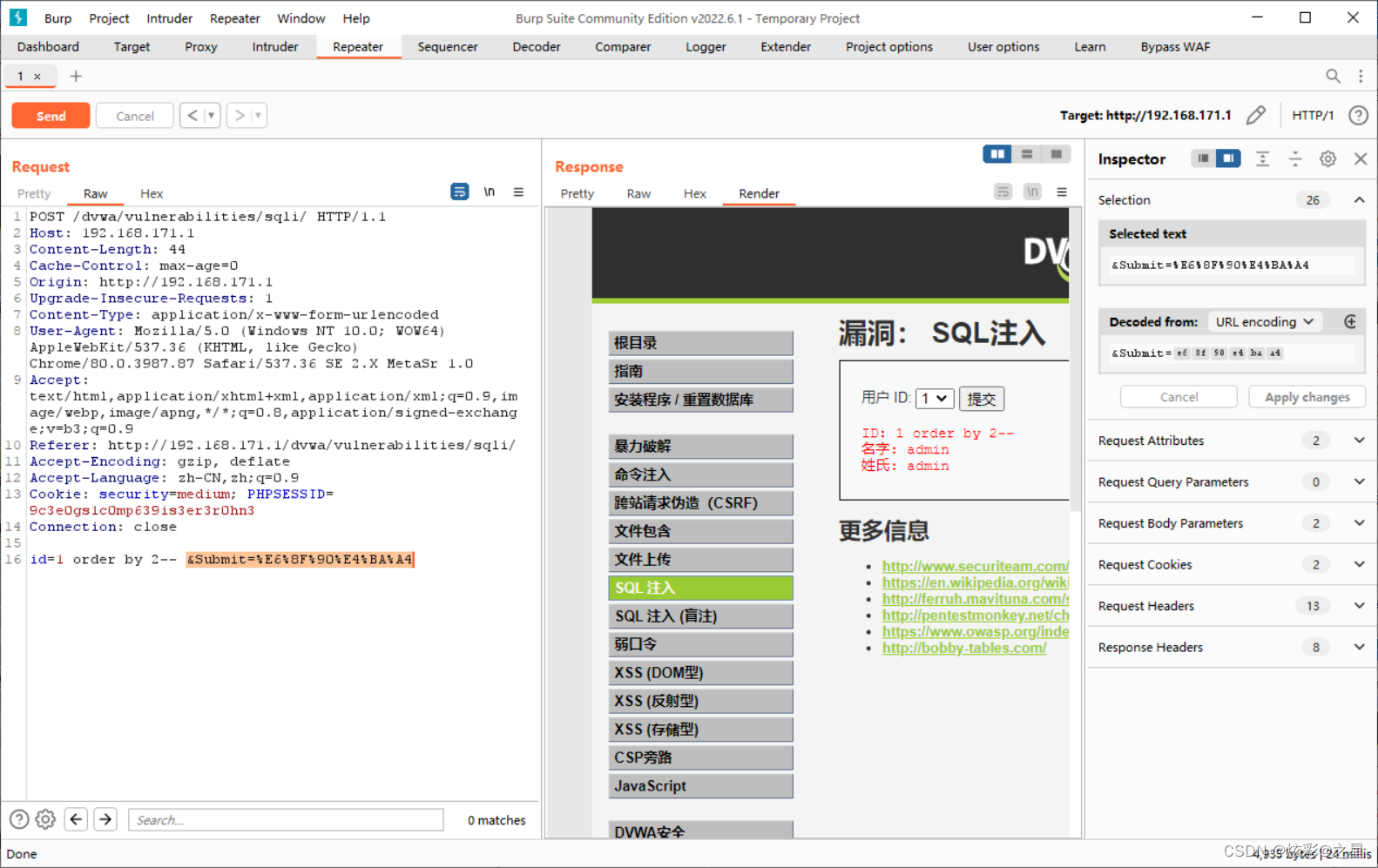Screen dimensions: 1378x868
Task: Edit the target with pencil icon
Action: click(1256, 115)
